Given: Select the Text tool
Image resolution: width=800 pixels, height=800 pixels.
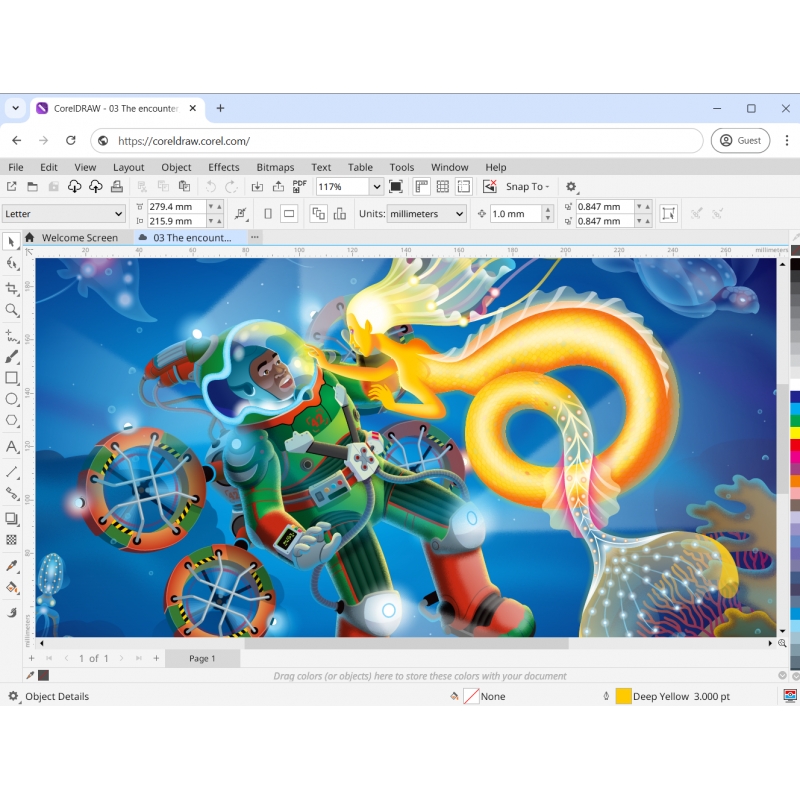Looking at the screenshot, I should pos(11,446).
